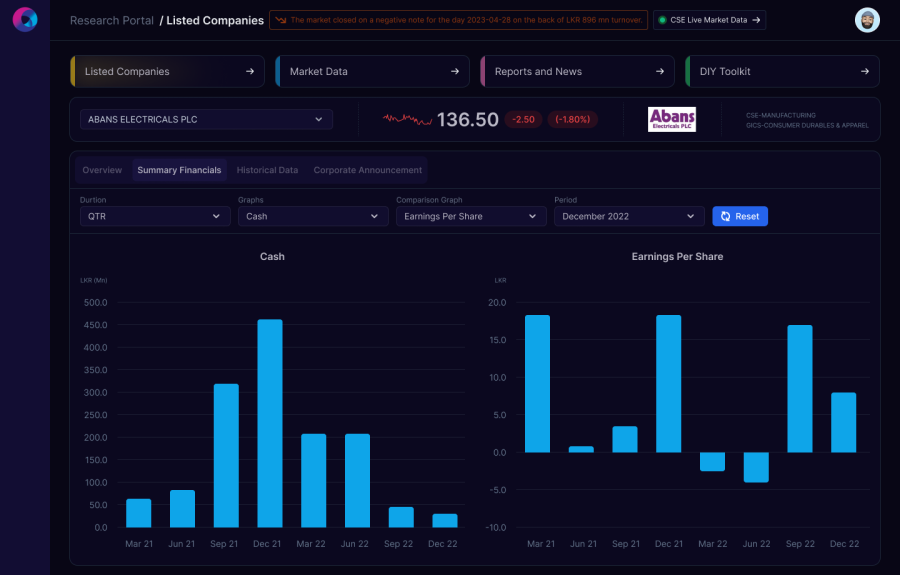Open CSE Live Market Data link
Viewport: 900px width, 575px height.
tap(709, 20)
